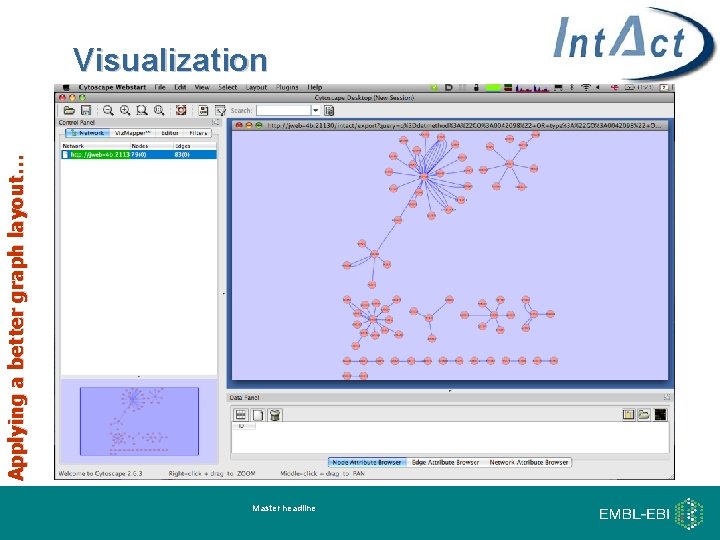The height and width of the screenshot is (540, 720).
Task: Click Create New Attribute page icon in Data Panel
Action: pyautogui.click(x=258, y=415)
